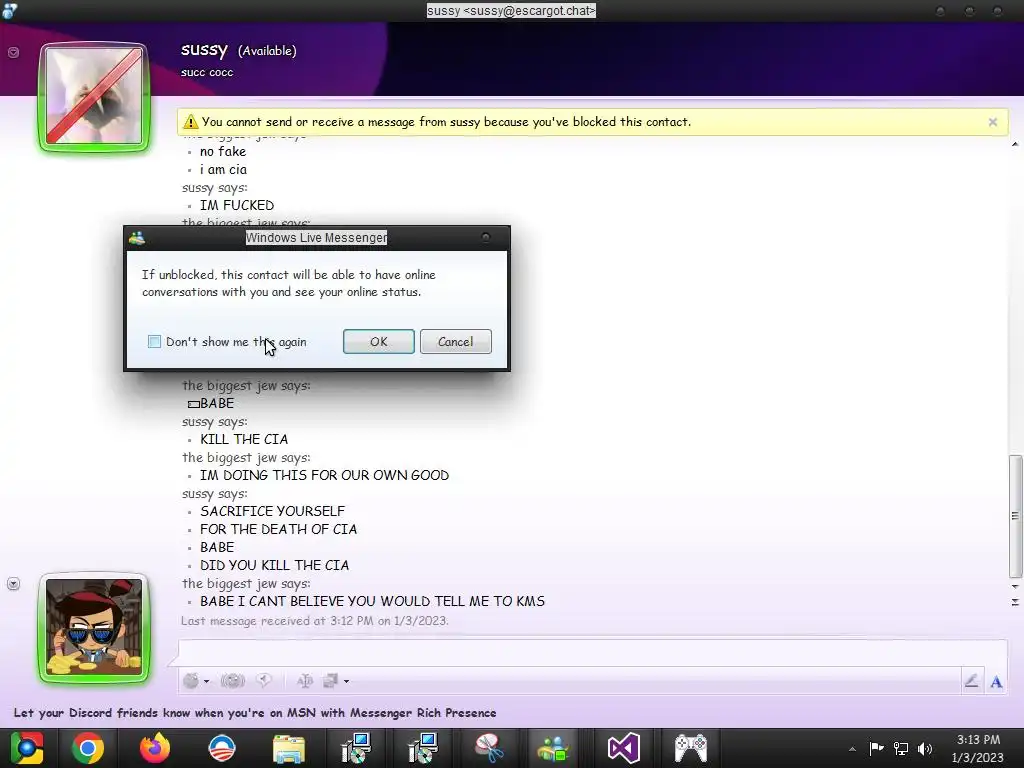
Task: Click the Messenger icon in window title bar
Action: [9, 10]
